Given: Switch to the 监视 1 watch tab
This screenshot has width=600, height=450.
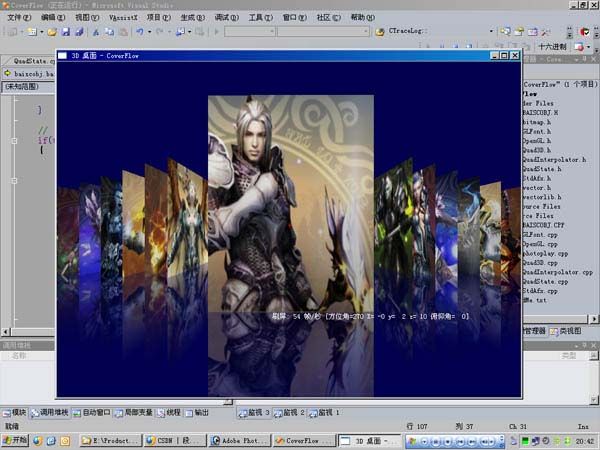Looking at the screenshot, I should point(324,412).
